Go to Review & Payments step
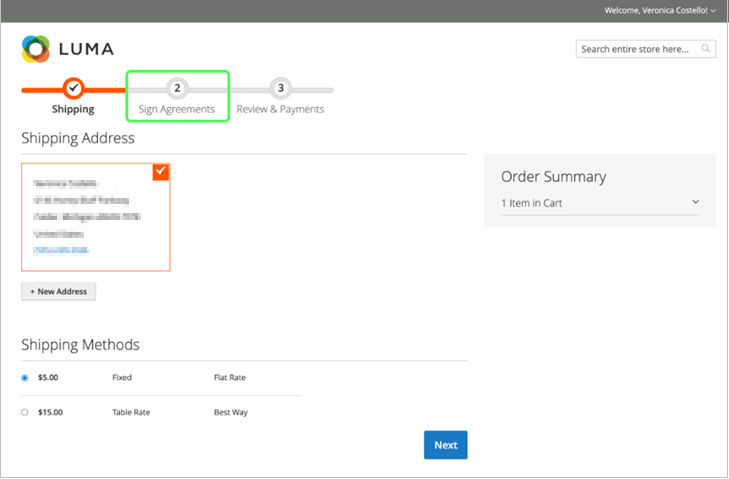Screen dimensions: 729x479 point(281,109)
